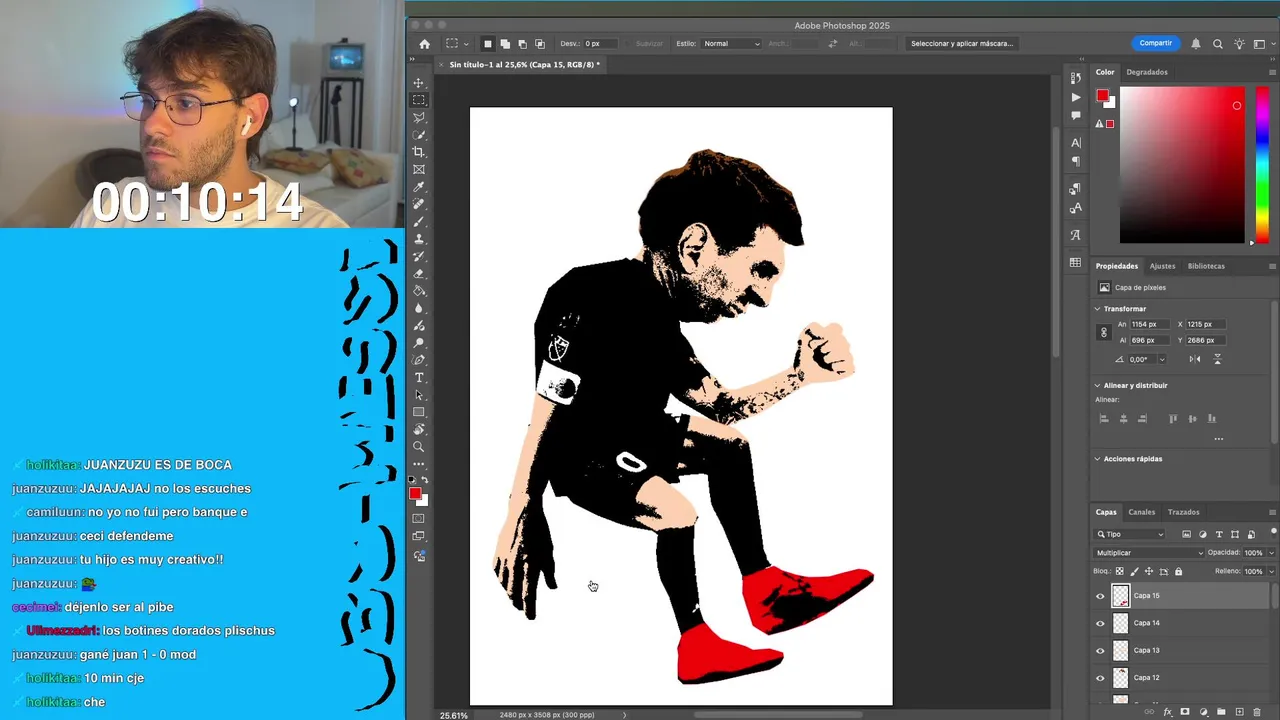Hide layer Capa 15 with eye icon
The height and width of the screenshot is (720, 1280).
(x=1100, y=596)
